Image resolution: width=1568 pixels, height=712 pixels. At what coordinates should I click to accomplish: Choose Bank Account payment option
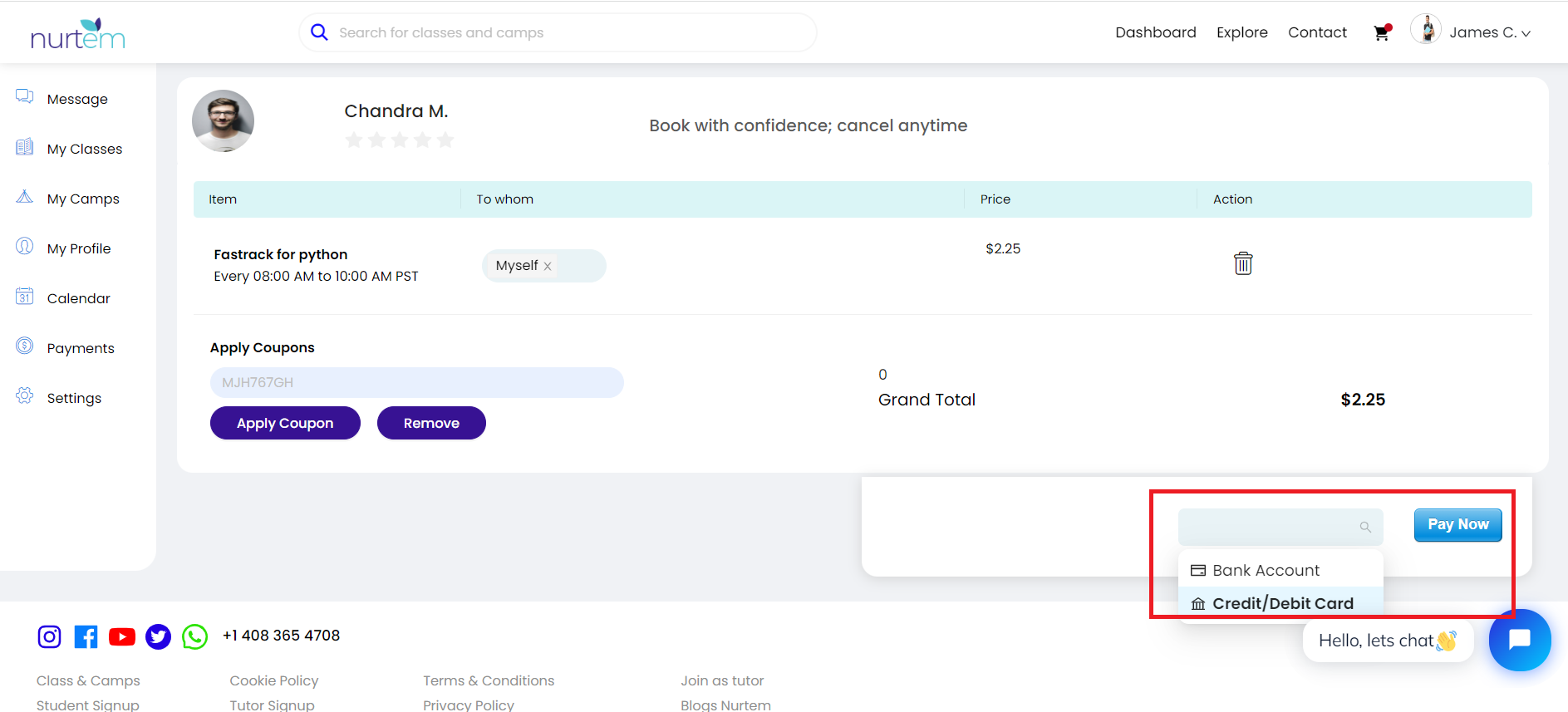coord(1266,571)
